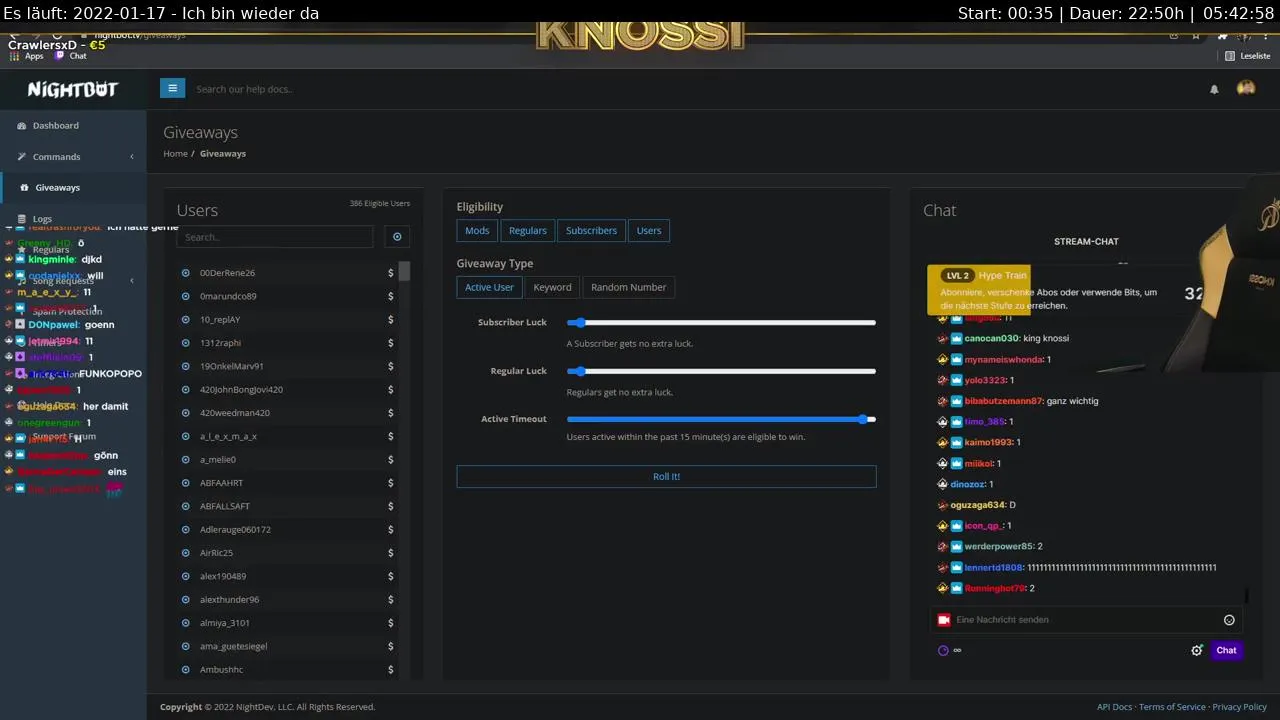The image size is (1280, 720).
Task: Click the target icon next to Users search
Action: click(x=397, y=237)
